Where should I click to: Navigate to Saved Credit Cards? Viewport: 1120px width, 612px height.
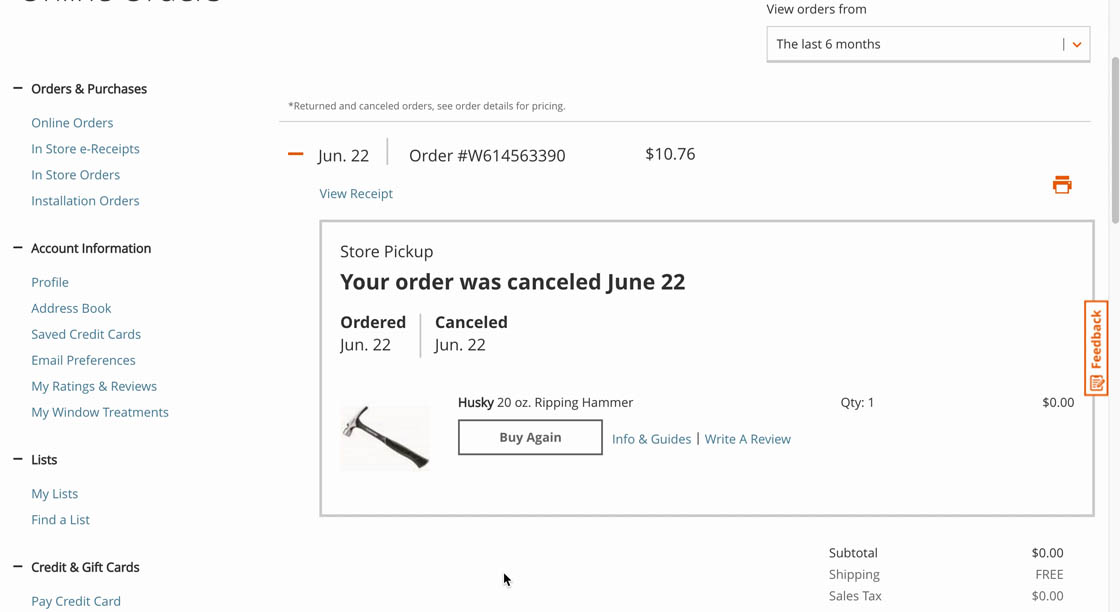[86, 334]
